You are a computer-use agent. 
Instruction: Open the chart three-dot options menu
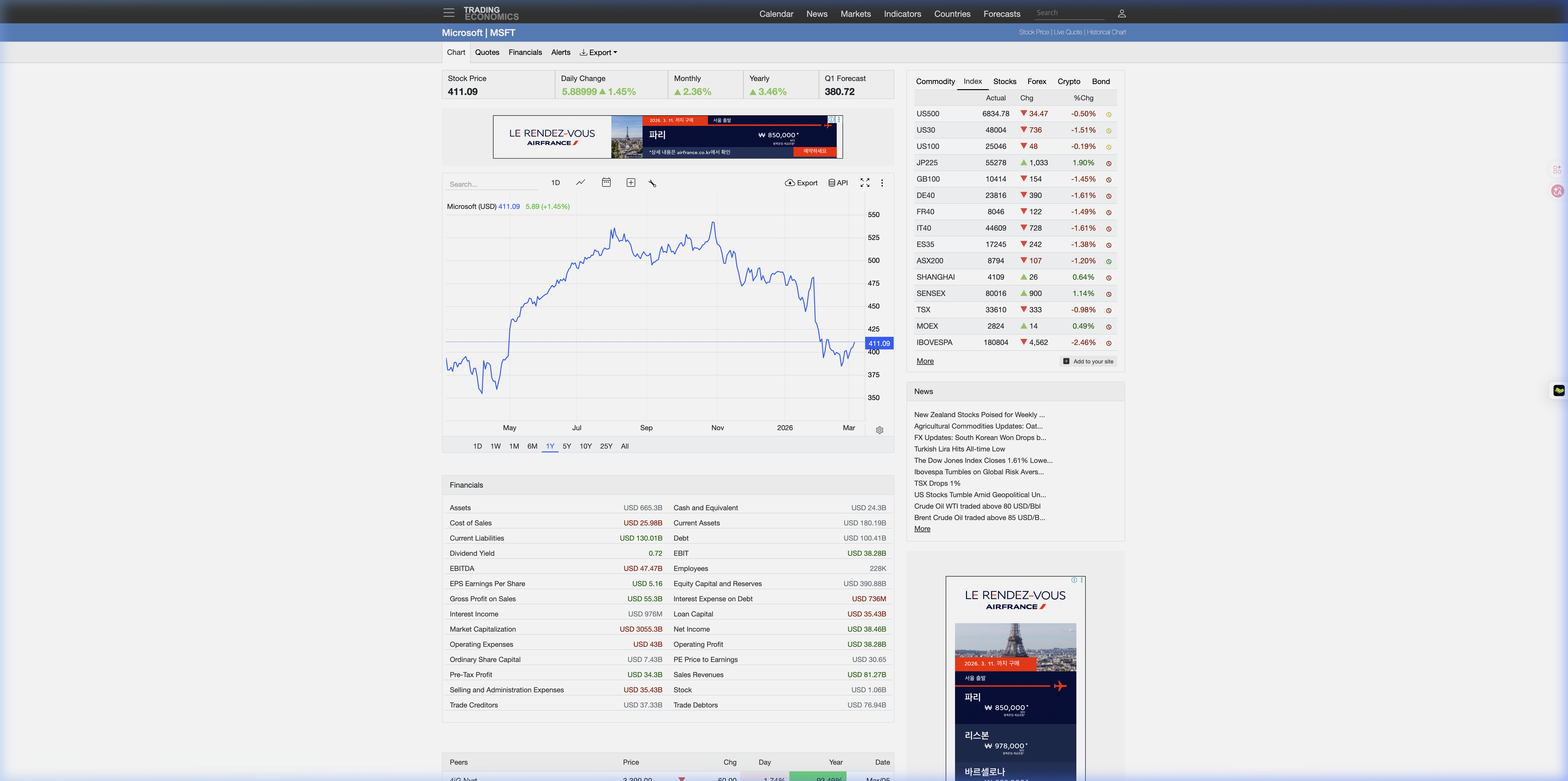tap(882, 183)
